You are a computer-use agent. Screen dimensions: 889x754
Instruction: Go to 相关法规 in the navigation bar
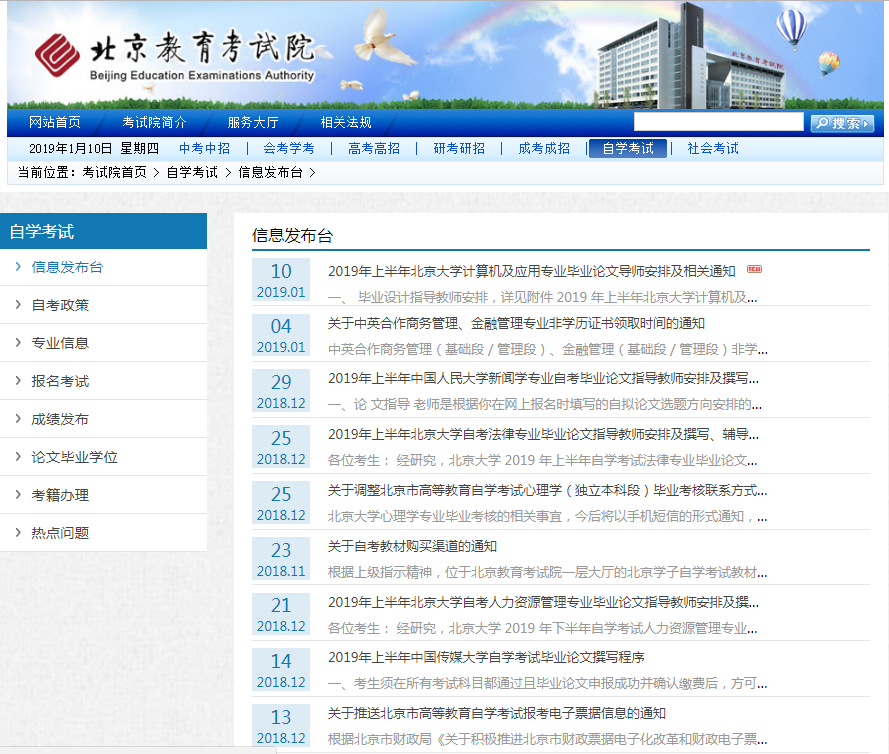click(346, 123)
